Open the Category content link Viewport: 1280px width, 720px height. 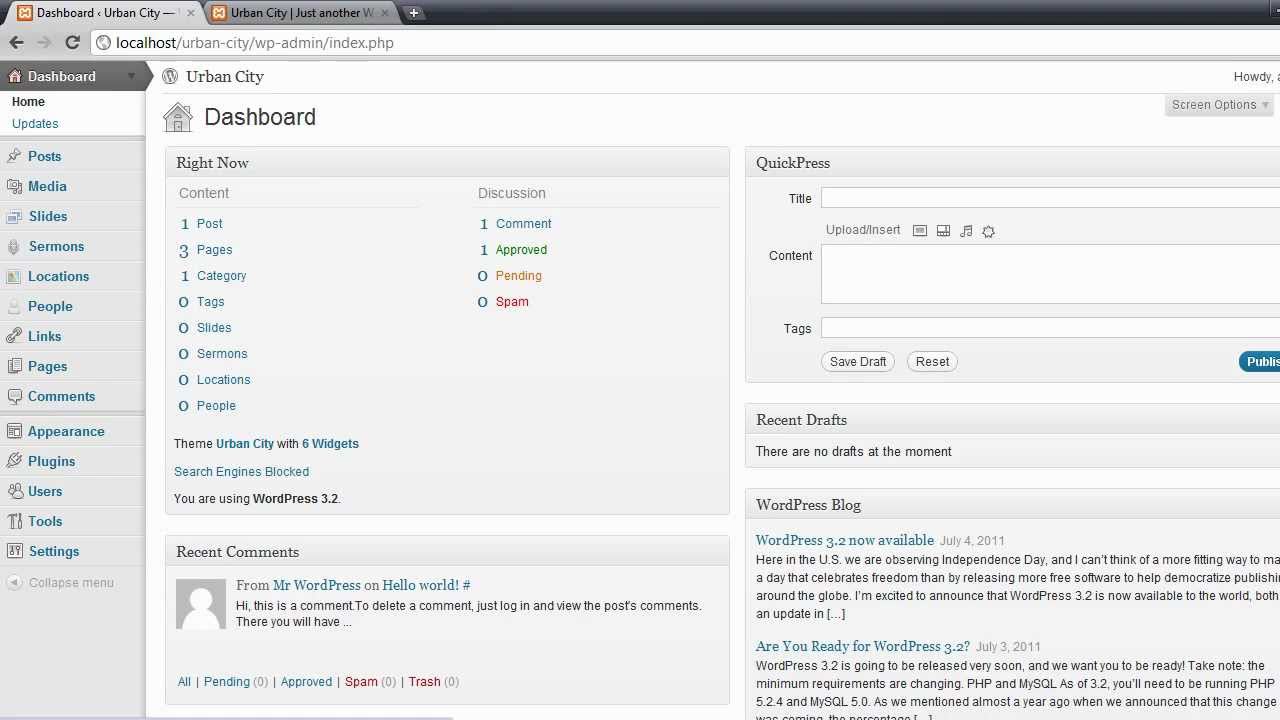click(221, 276)
